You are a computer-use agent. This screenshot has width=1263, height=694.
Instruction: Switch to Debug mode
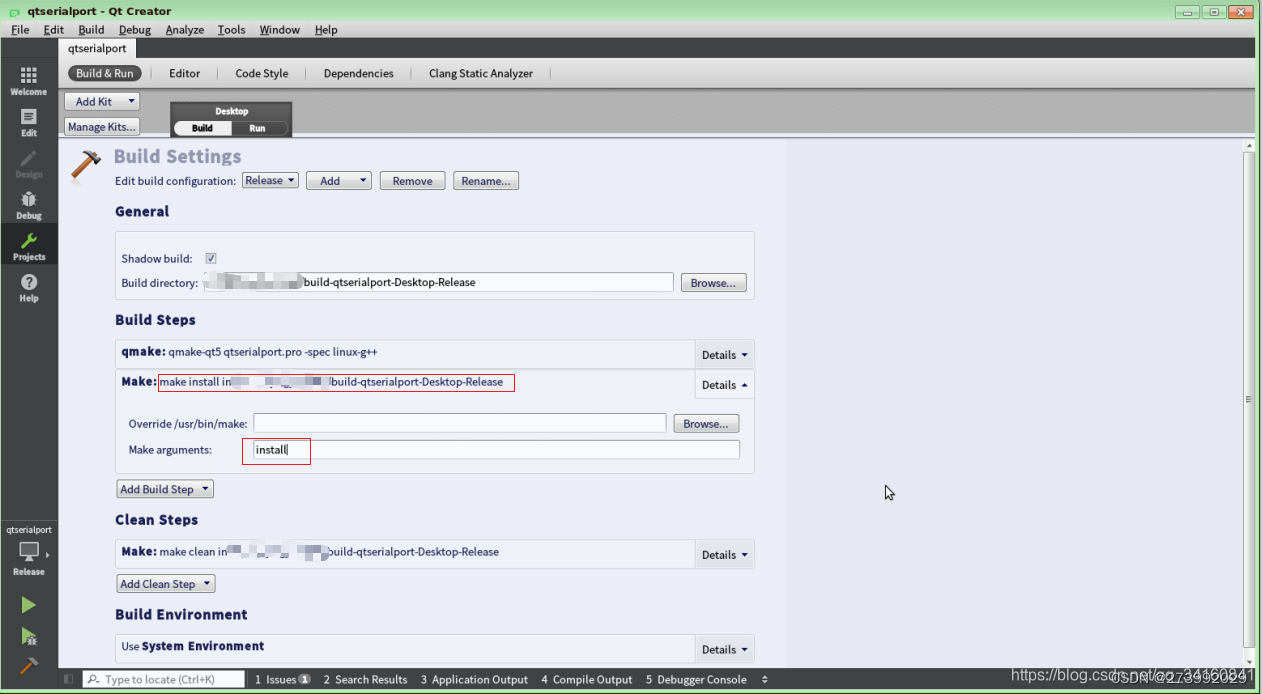(x=29, y=205)
